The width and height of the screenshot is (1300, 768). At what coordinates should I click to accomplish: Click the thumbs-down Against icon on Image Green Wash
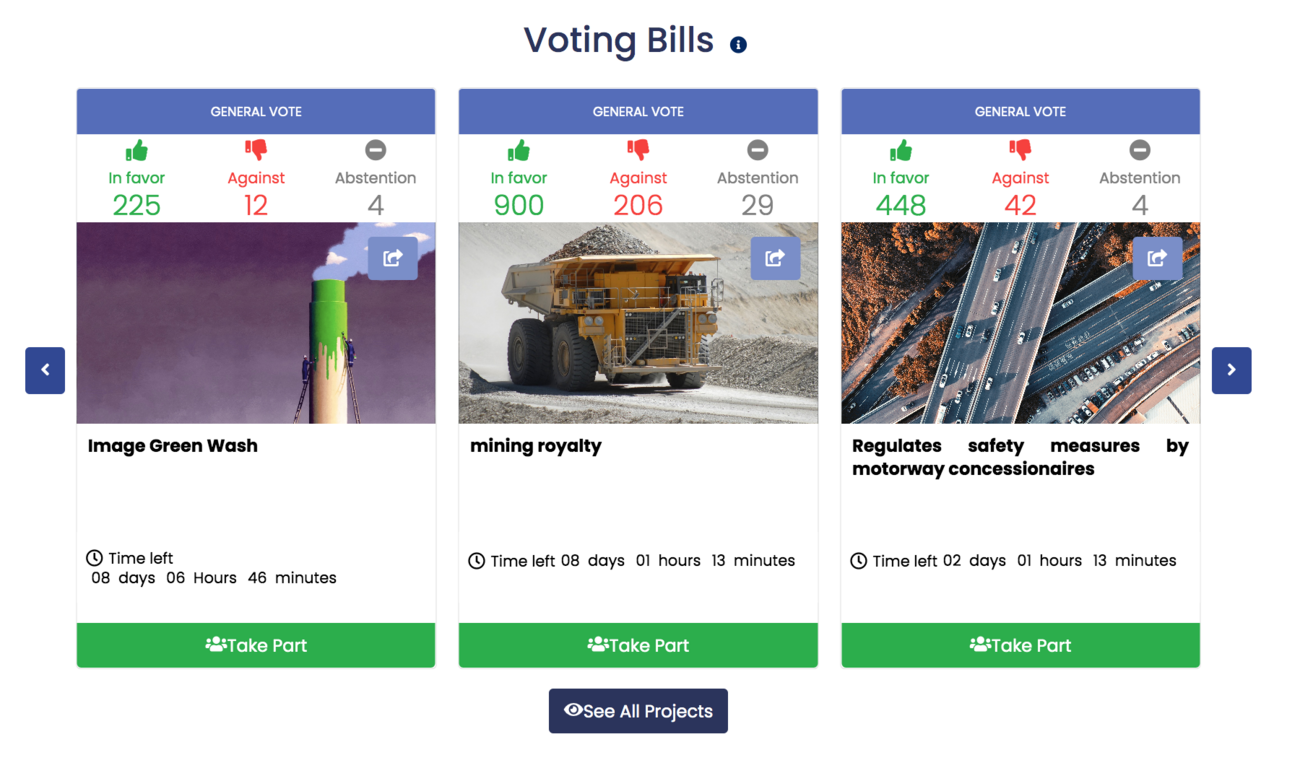click(x=256, y=150)
